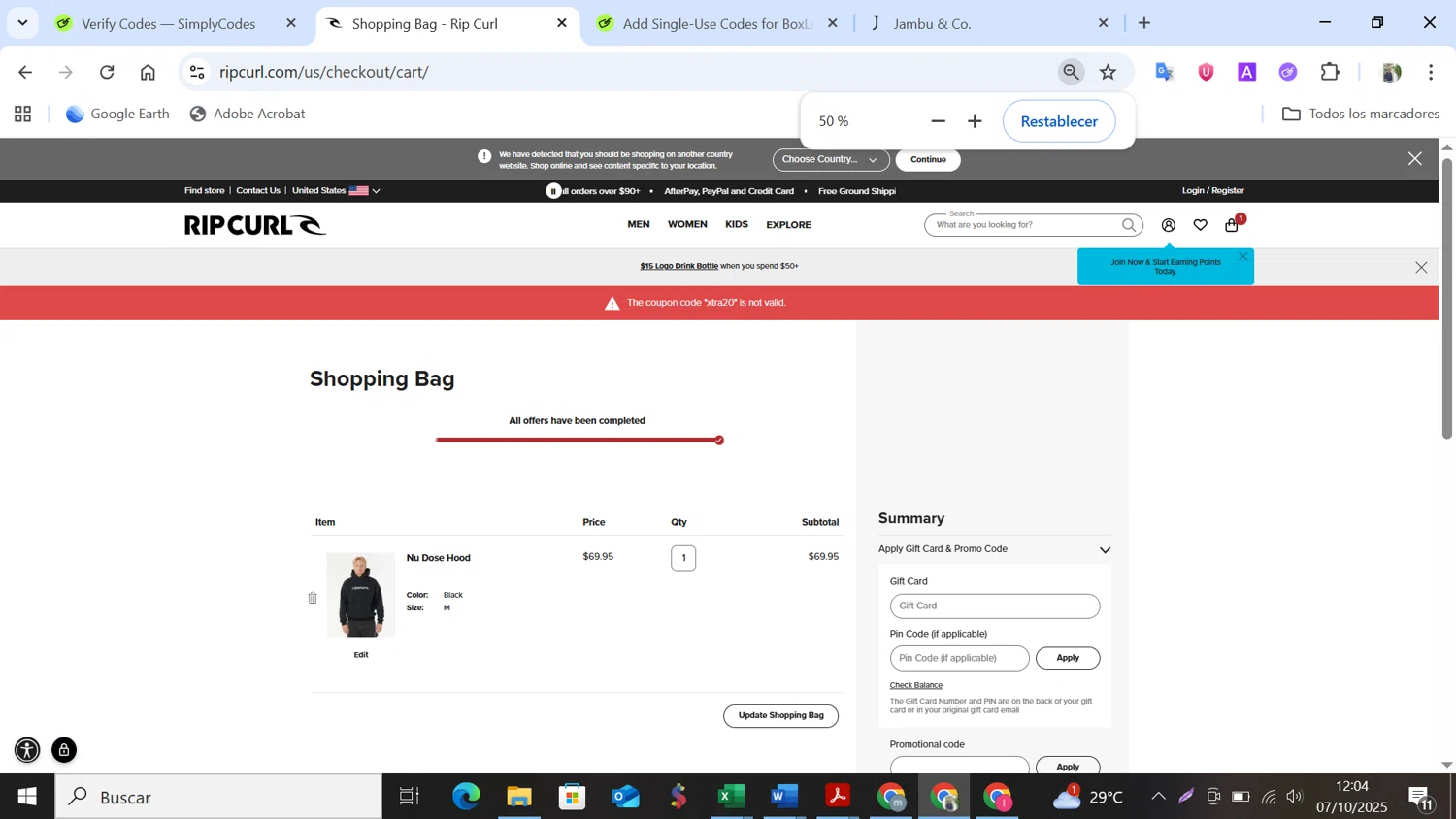Open the shopping bag cart icon
Image resolution: width=1456 pixels, height=819 pixels.
pyautogui.click(x=1232, y=225)
